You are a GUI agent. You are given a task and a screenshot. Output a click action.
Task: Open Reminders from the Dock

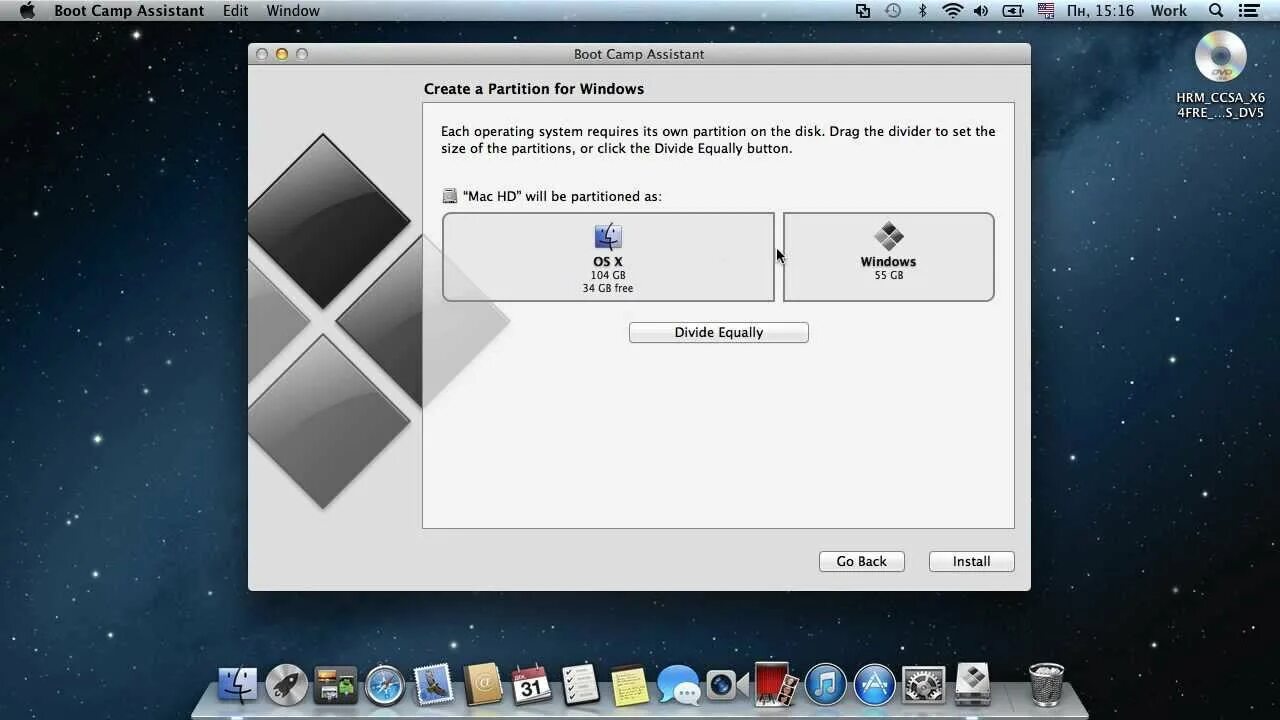(580, 685)
